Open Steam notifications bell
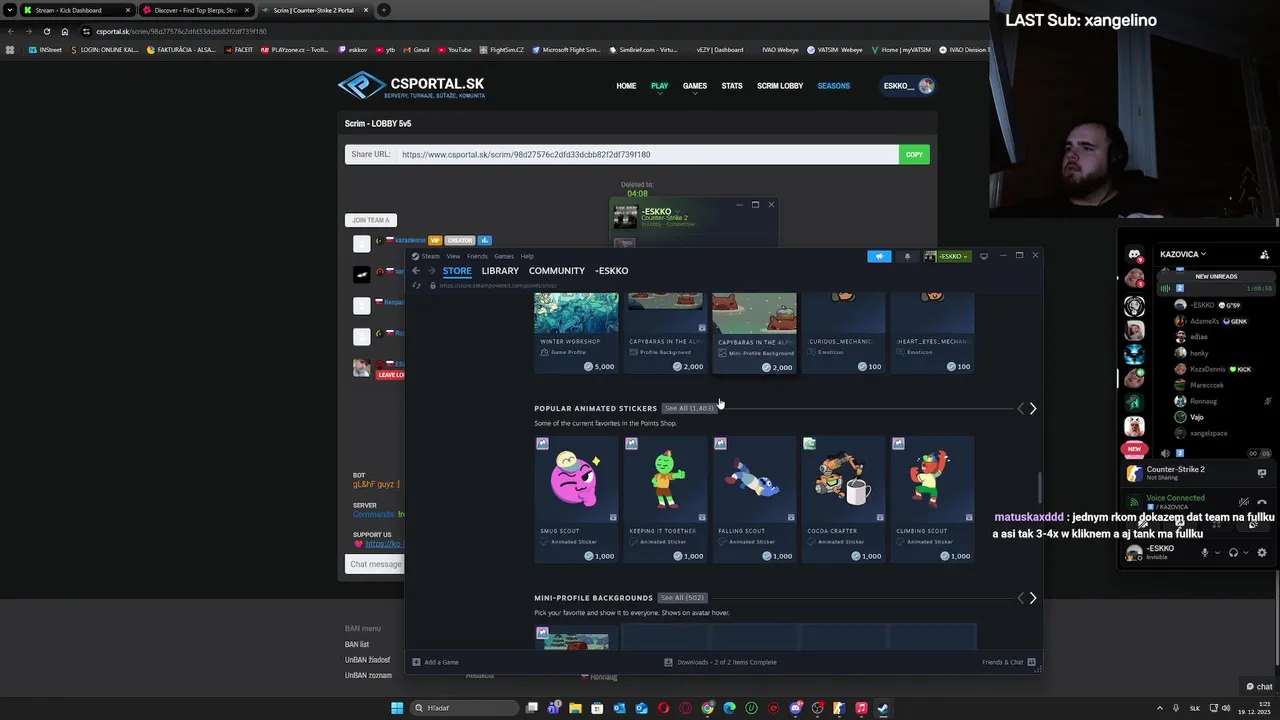 tap(907, 256)
